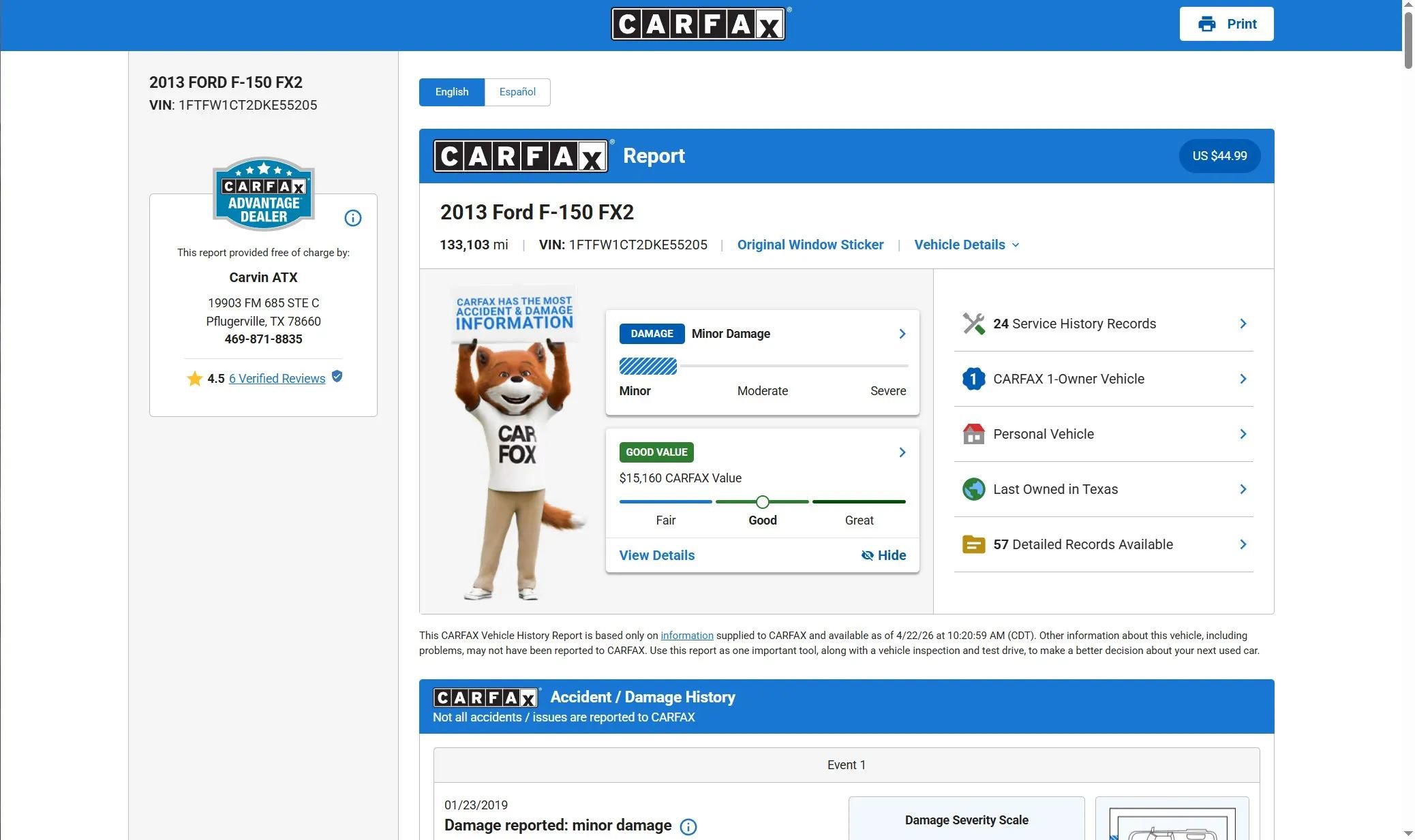Click the CARFAX Value slider marker

click(763, 502)
